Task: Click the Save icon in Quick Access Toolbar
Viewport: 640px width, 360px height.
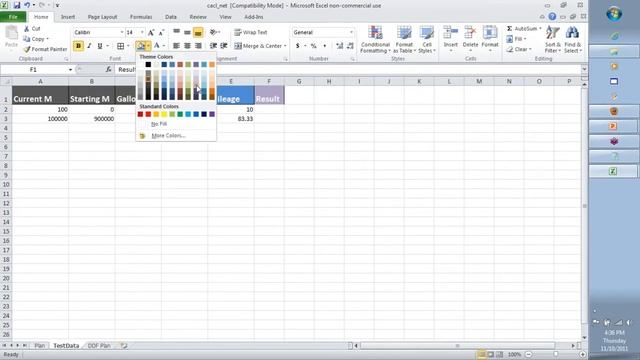Action: tap(17, 5)
